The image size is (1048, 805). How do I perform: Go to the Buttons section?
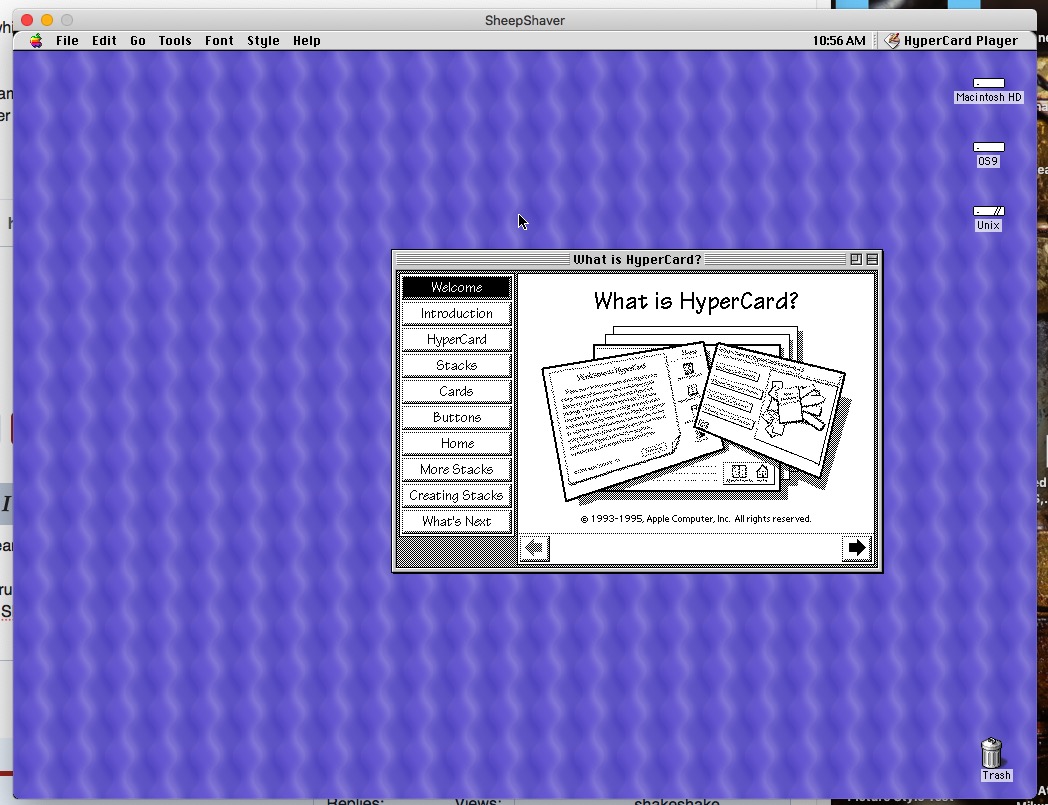[x=456, y=417]
